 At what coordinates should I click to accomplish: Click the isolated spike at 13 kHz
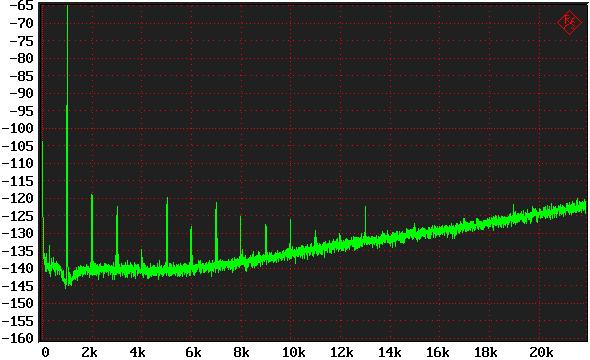(x=365, y=222)
